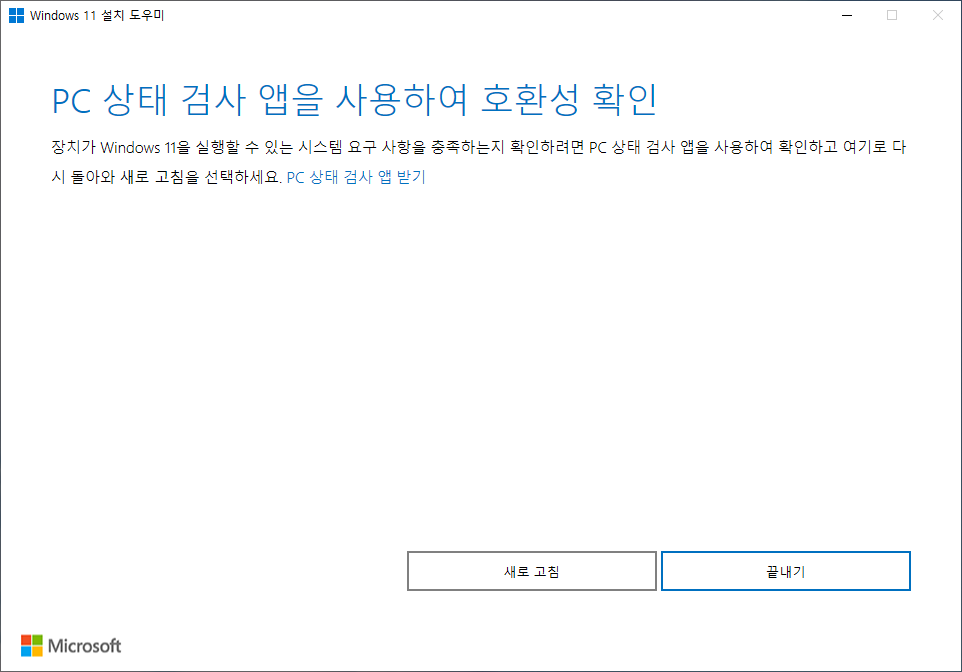Image resolution: width=962 pixels, height=672 pixels.
Task: Open the PC 상태 검사 앱 받기 link
Action: coord(356,177)
